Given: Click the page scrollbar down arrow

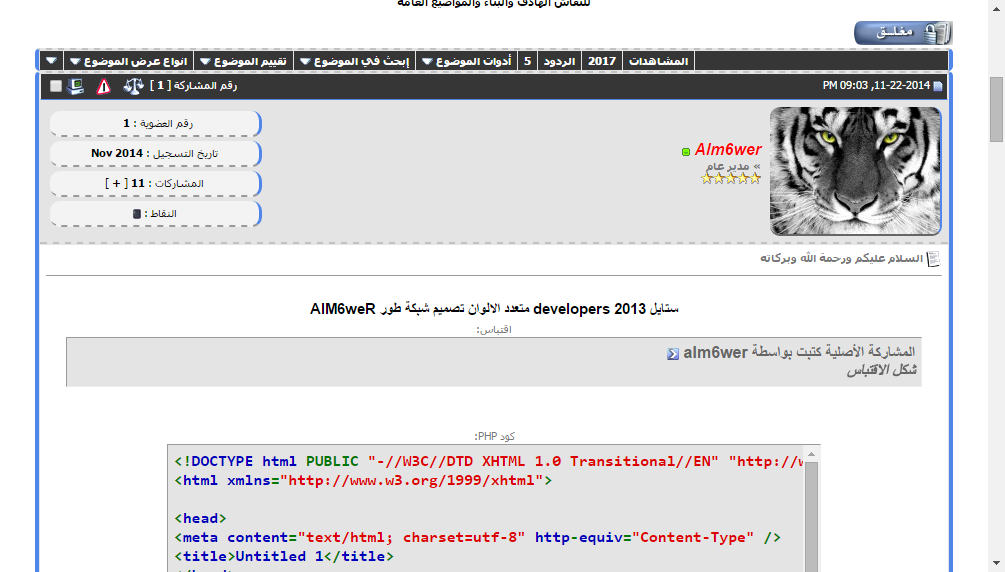Looking at the screenshot, I should tap(996, 564).
